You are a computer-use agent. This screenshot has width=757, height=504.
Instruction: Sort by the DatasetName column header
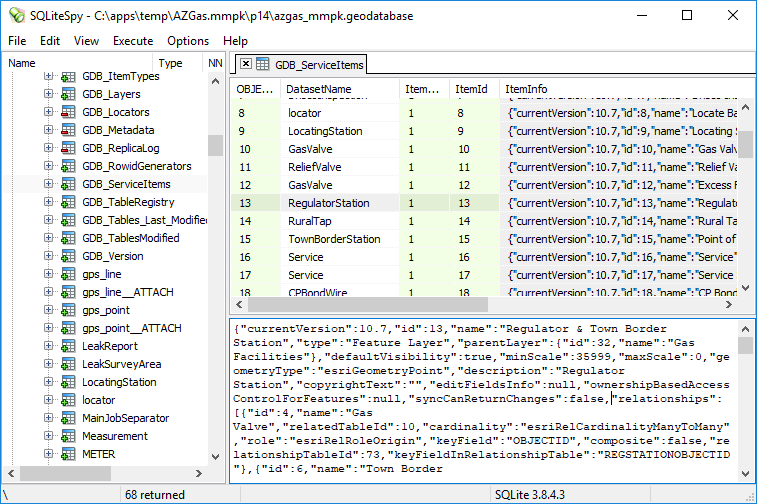(340, 89)
